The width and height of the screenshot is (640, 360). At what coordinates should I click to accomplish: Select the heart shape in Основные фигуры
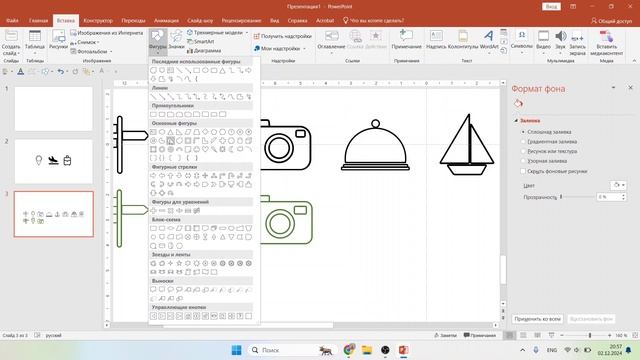click(x=205, y=149)
